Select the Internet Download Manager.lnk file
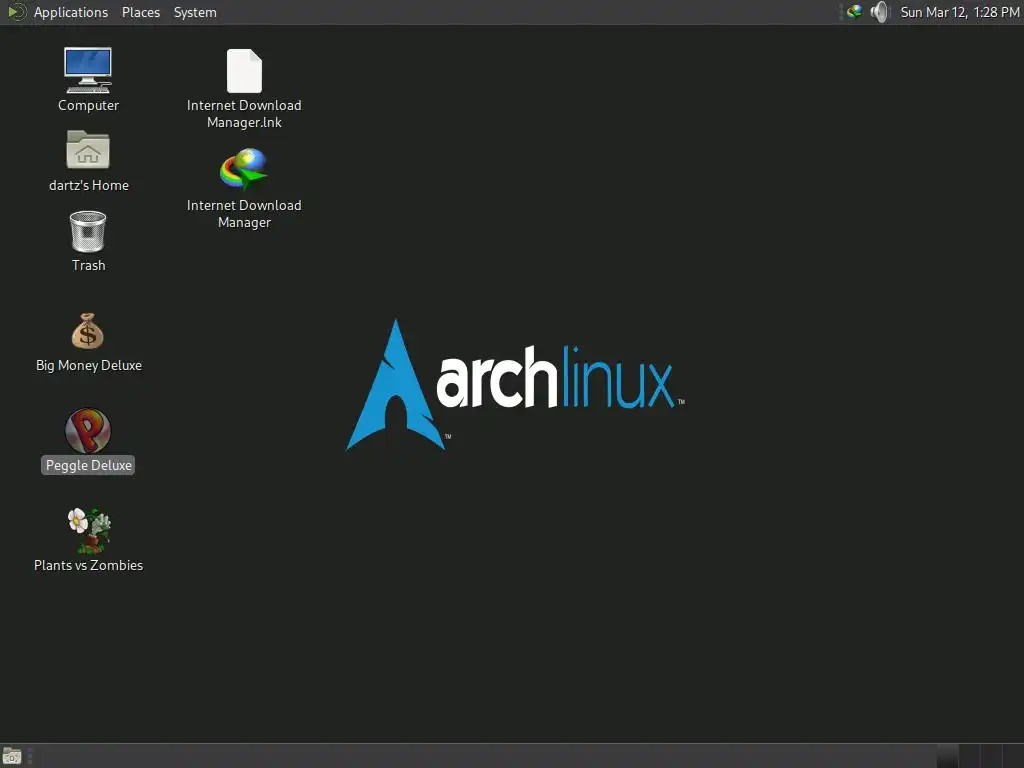The image size is (1024, 768). (244, 71)
